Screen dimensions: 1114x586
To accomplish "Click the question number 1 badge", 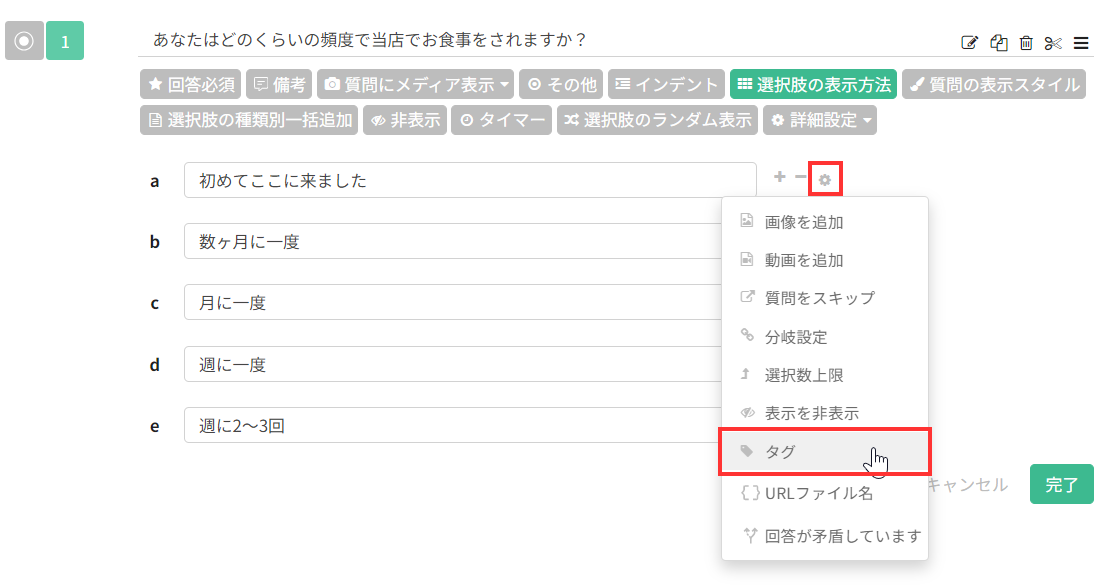I will click(x=65, y=40).
